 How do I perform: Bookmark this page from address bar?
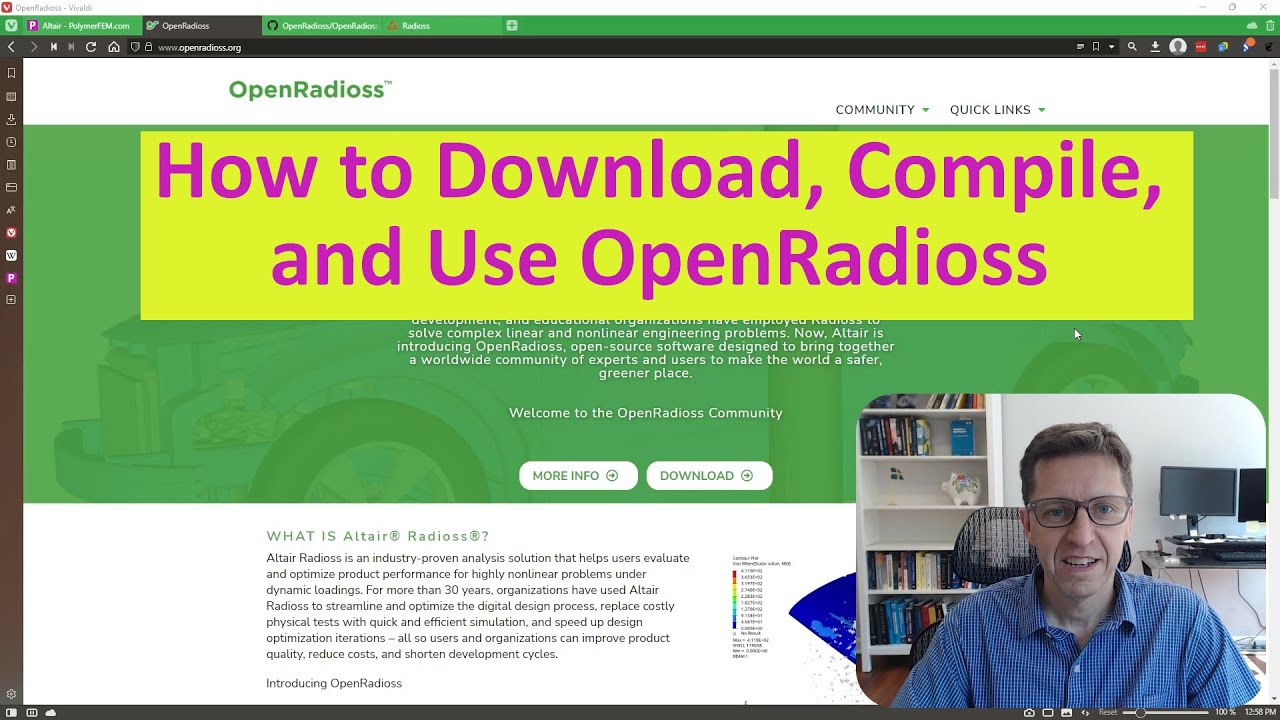1096,47
